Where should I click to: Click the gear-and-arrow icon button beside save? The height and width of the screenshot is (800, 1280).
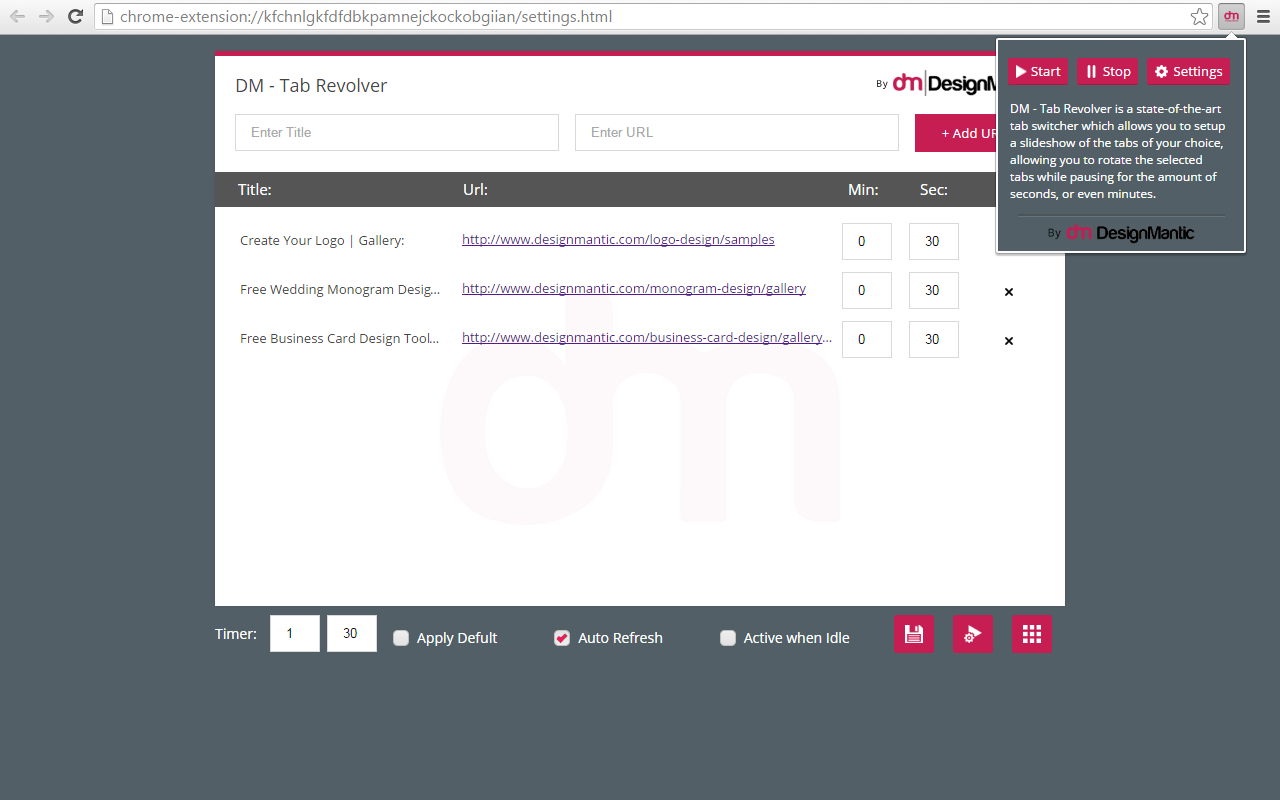(973, 634)
